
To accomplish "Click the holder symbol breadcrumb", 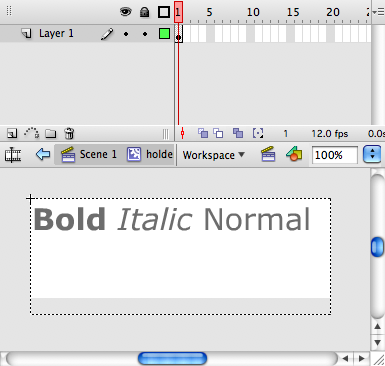I will pos(150,154).
